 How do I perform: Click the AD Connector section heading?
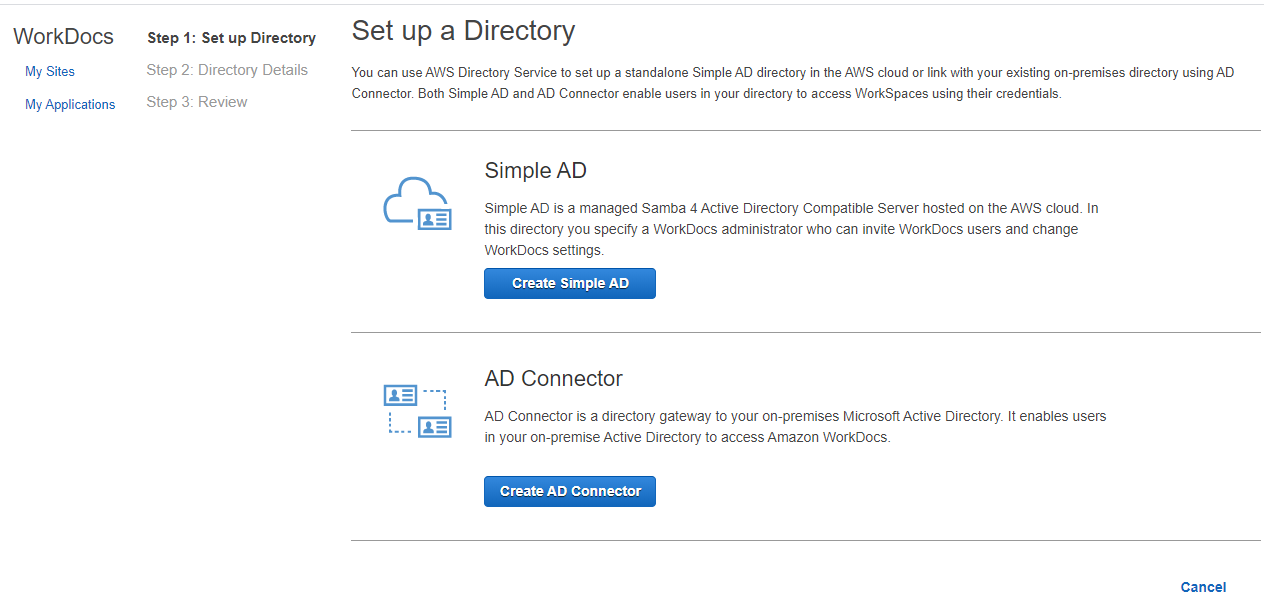tap(553, 378)
